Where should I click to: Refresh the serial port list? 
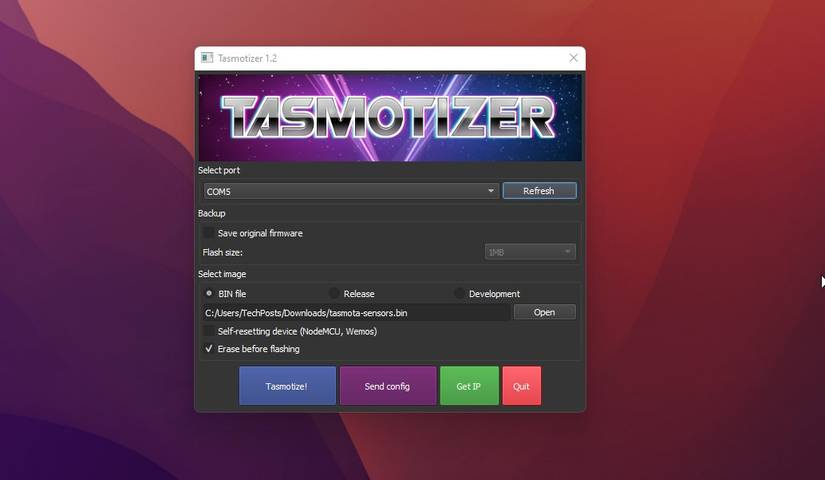pos(539,191)
